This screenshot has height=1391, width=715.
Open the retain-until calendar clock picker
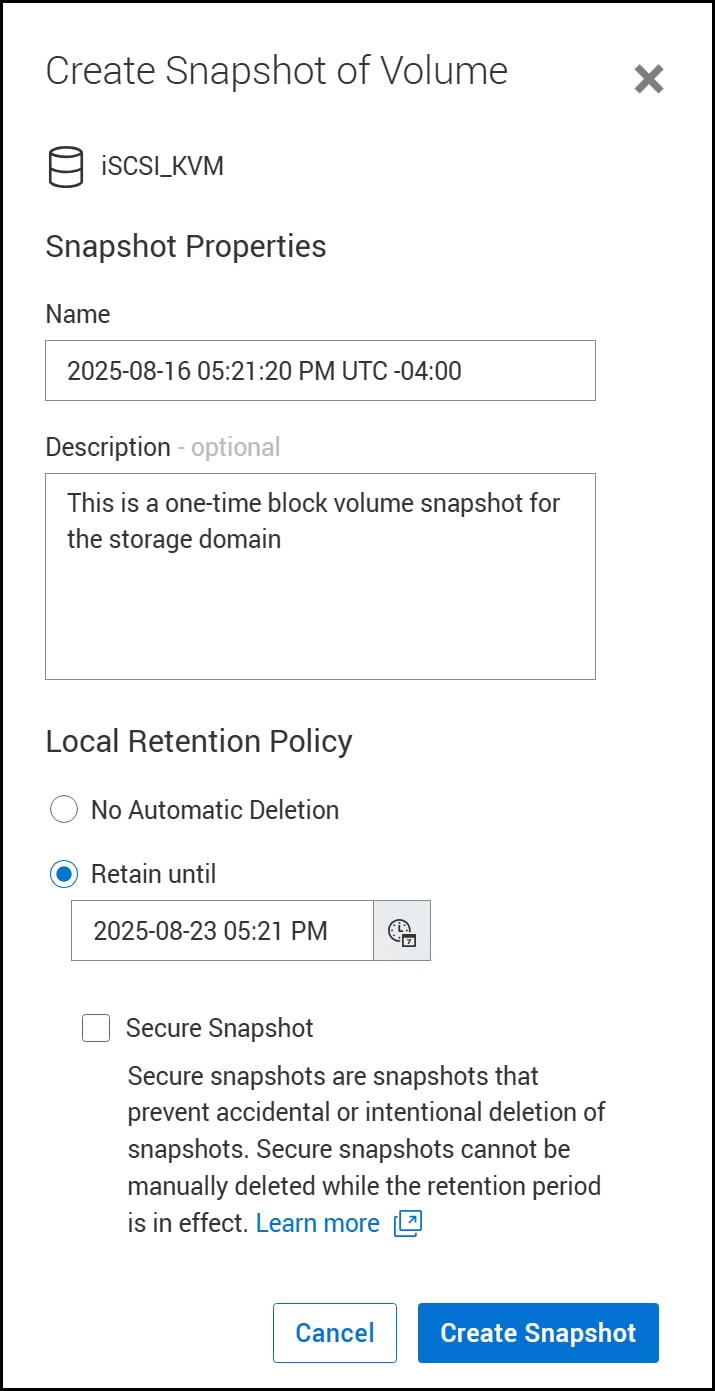tap(402, 931)
